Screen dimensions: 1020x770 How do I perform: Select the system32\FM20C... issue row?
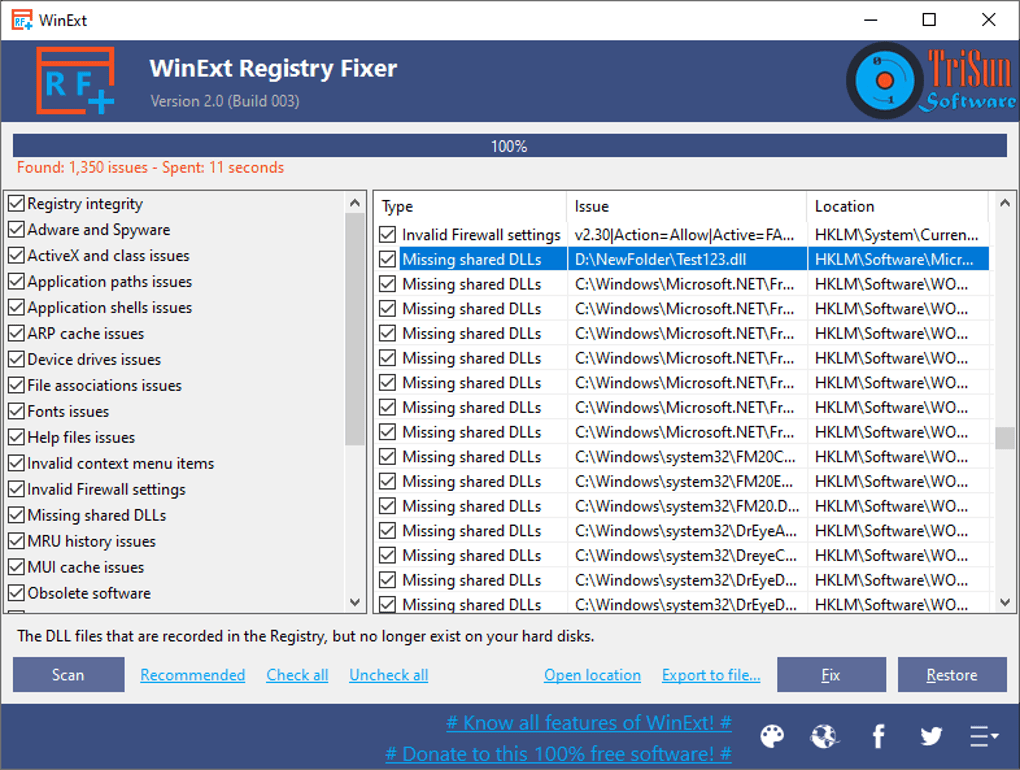[x=682, y=457]
